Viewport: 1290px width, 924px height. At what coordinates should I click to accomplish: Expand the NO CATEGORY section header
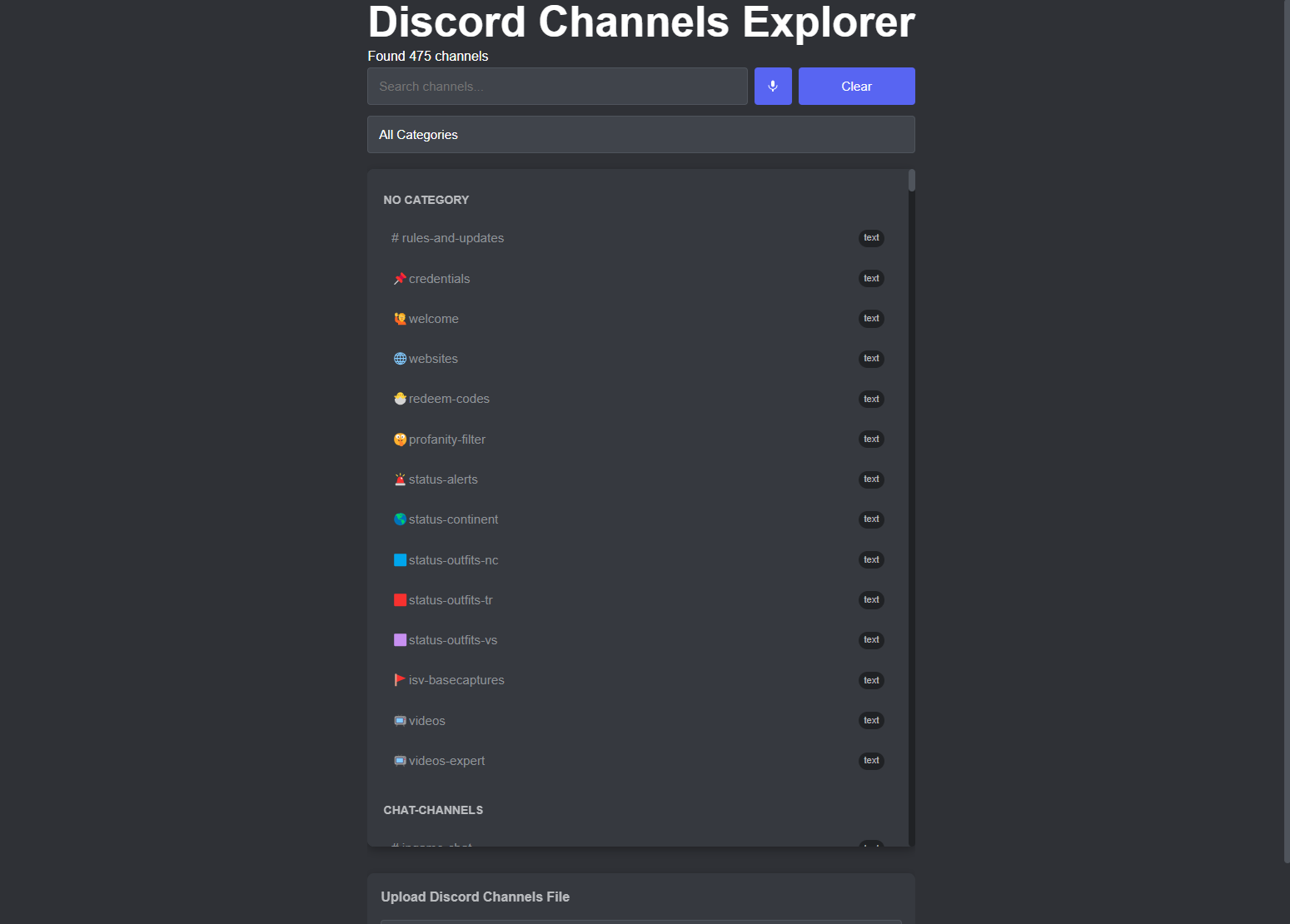point(426,200)
